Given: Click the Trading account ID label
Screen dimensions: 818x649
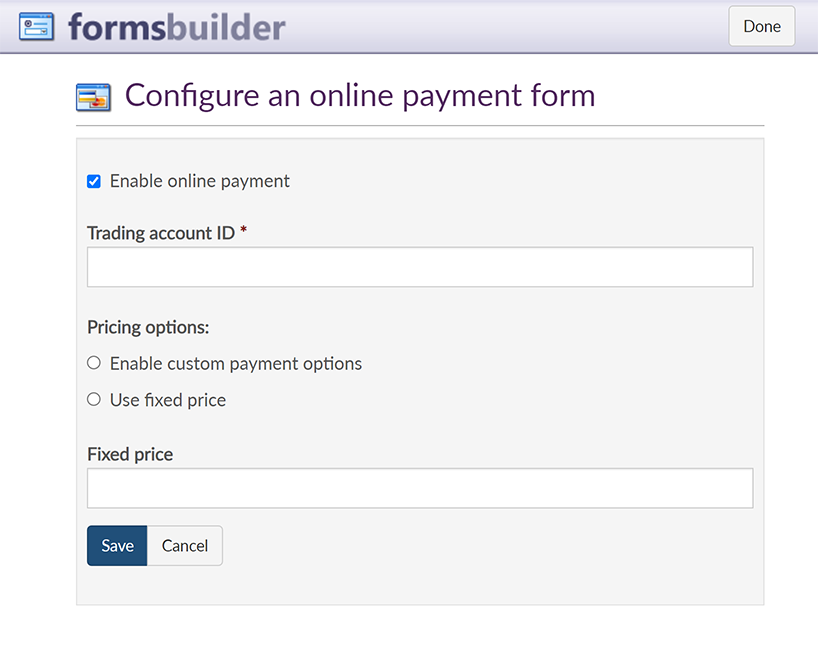Looking at the screenshot, I should [x=161, y=233].
